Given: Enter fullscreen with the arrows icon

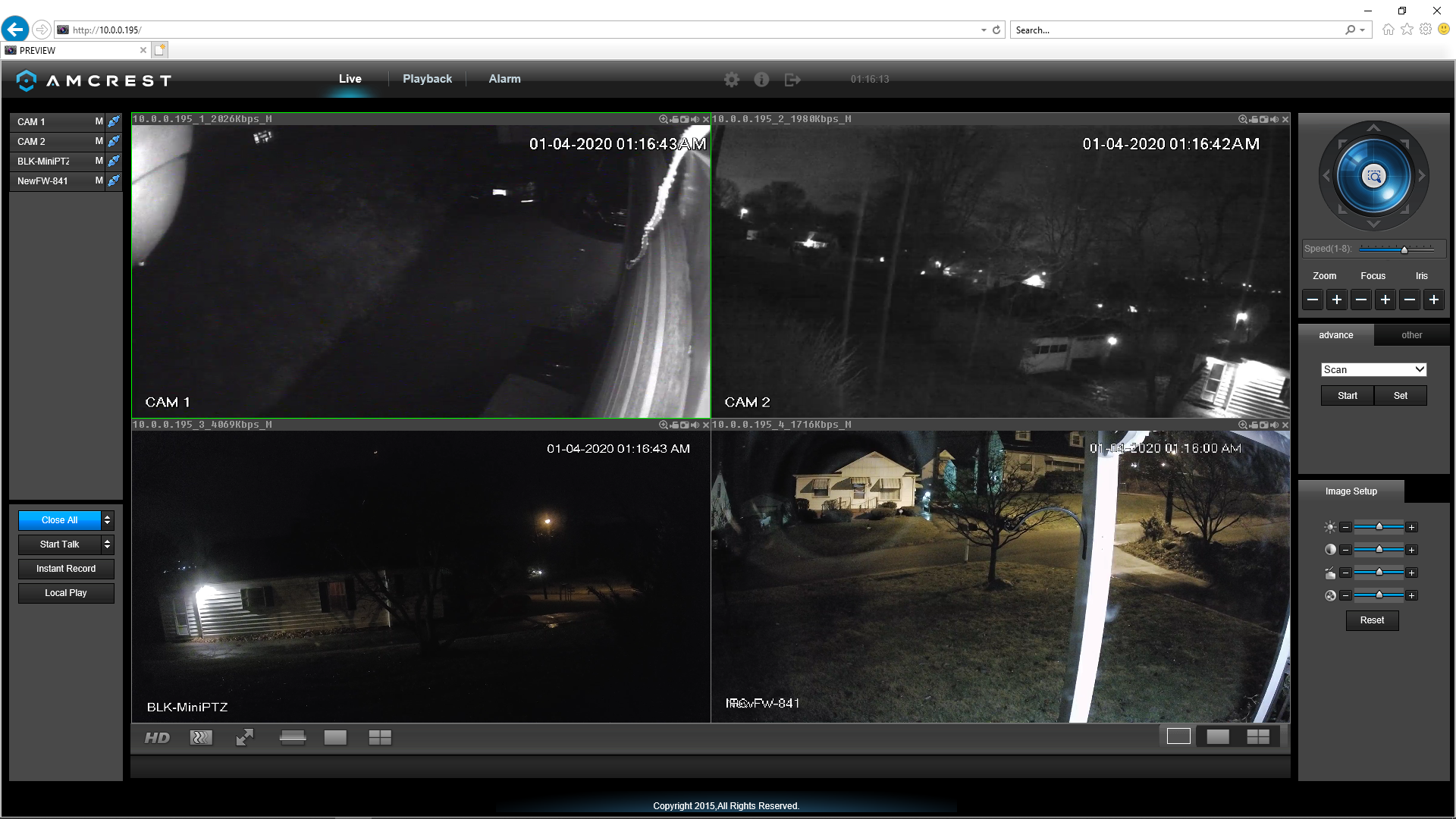Looking at the screenshot, I should pyautogui.click(x=245, y=737).
